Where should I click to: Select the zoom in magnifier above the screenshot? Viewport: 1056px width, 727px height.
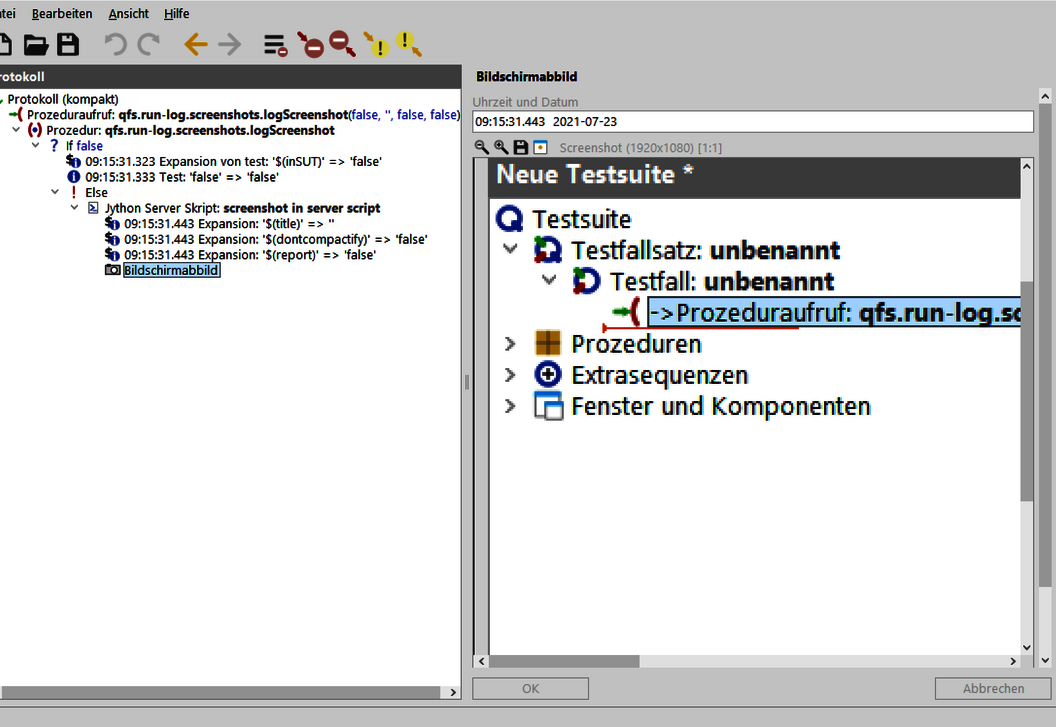[x=499, y=147]
